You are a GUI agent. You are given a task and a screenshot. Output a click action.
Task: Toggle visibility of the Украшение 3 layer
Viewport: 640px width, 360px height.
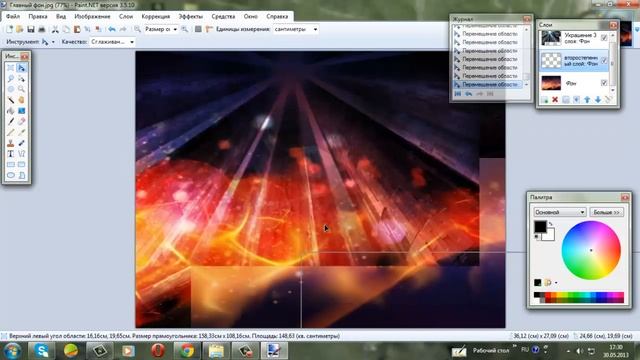[604, 38]
